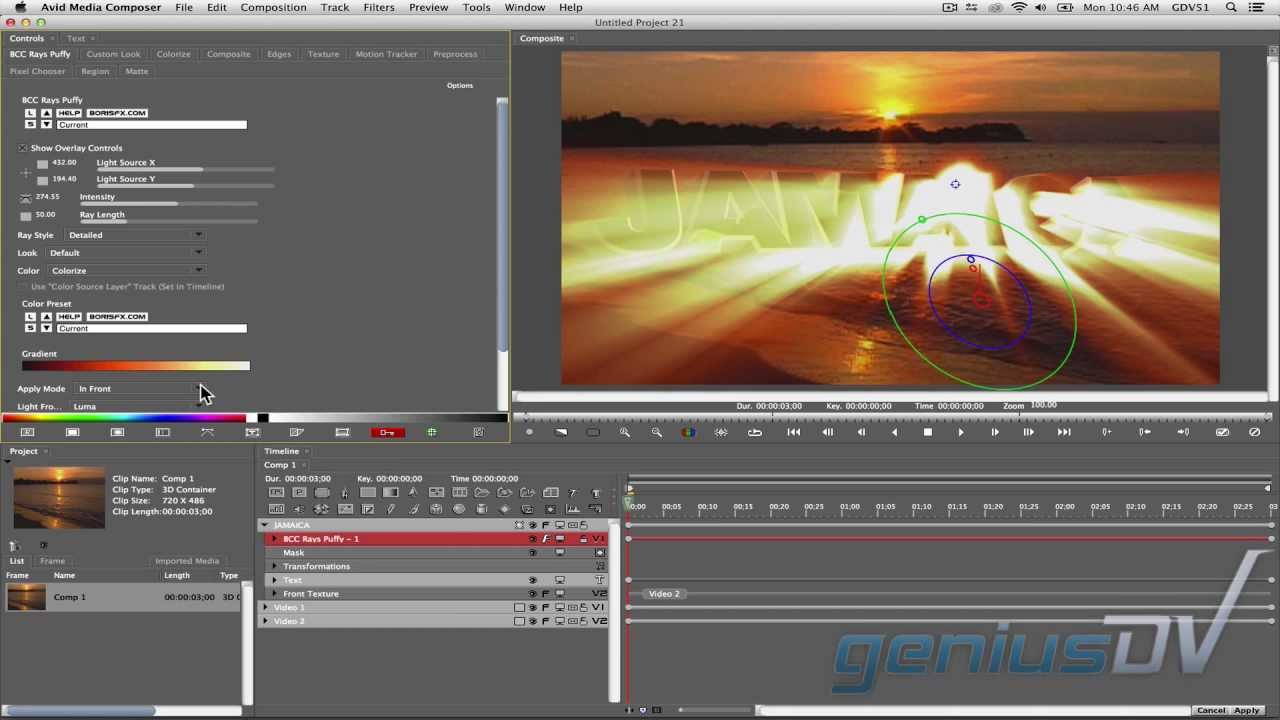Select the Comp 1 row in the Project list
1280x720 pixels.
(x=122, y=597)
